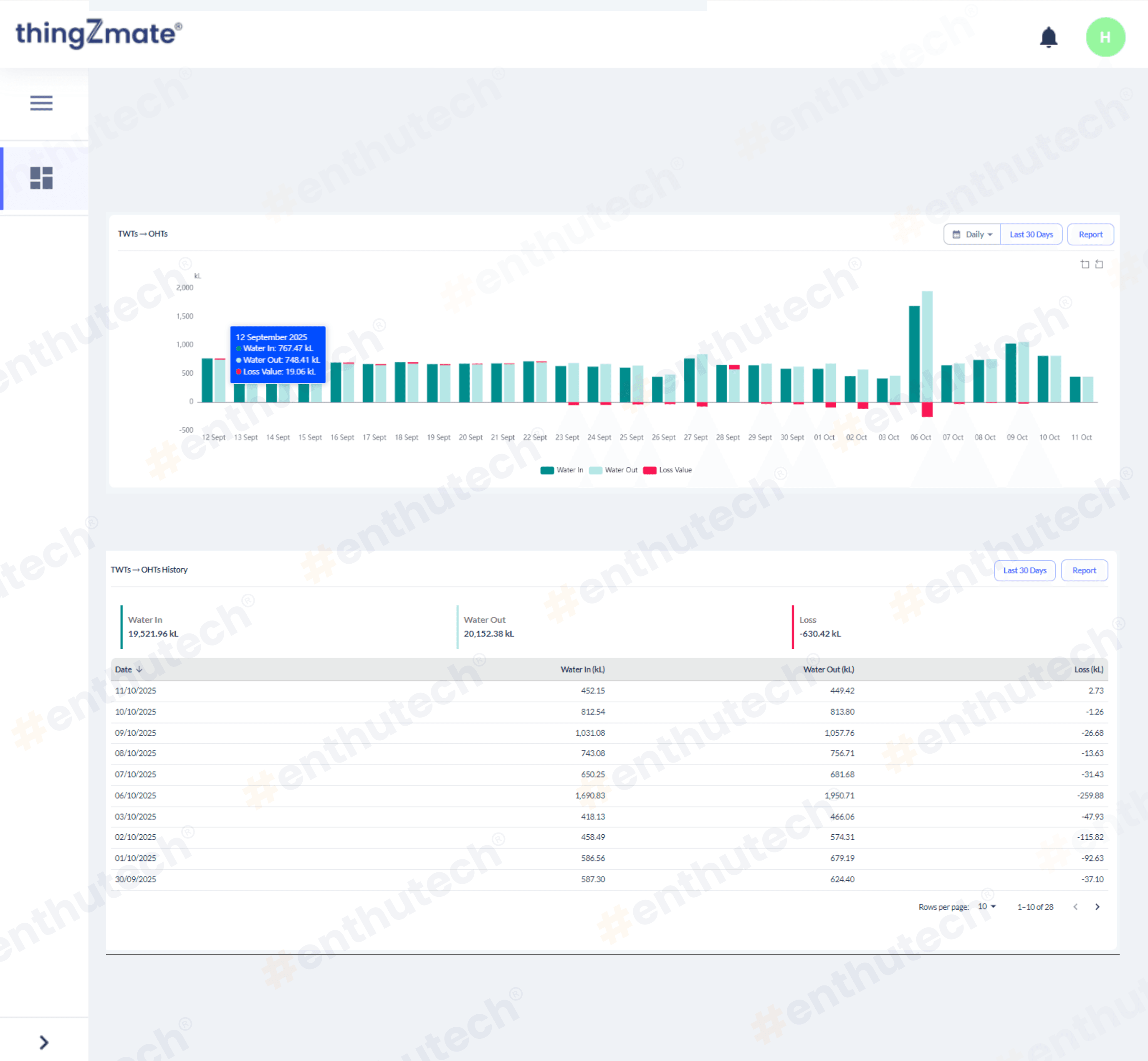Toggle Water Out legend series
1148x1061 pixels.
[x=613, y=470]
